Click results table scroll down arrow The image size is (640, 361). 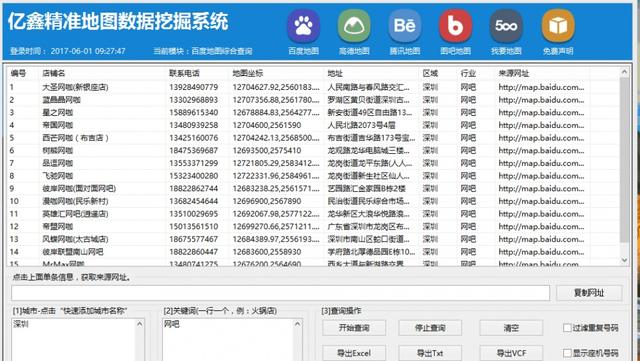coord(624,260)
